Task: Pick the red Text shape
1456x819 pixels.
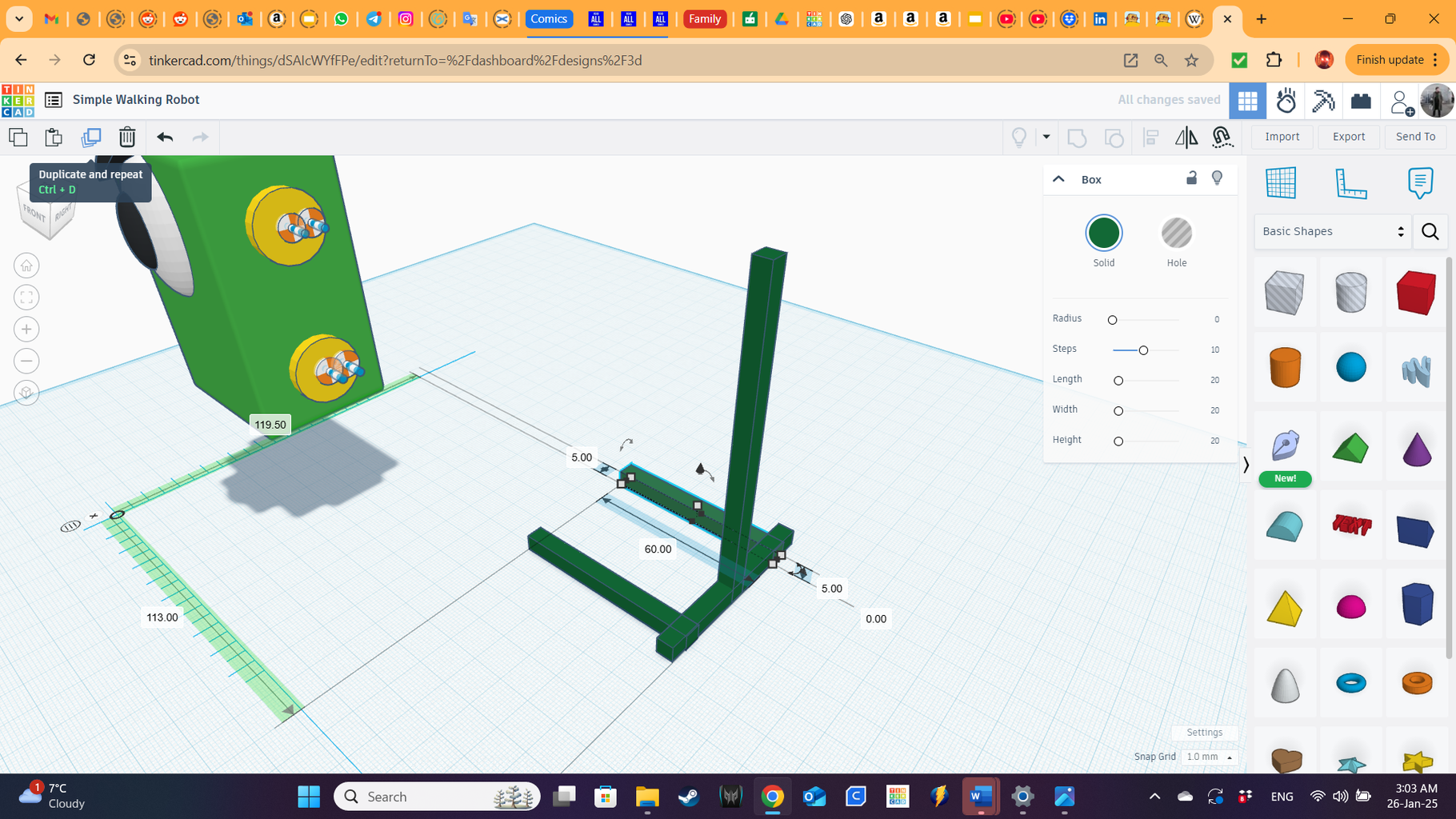Action: click(1351, 525)
